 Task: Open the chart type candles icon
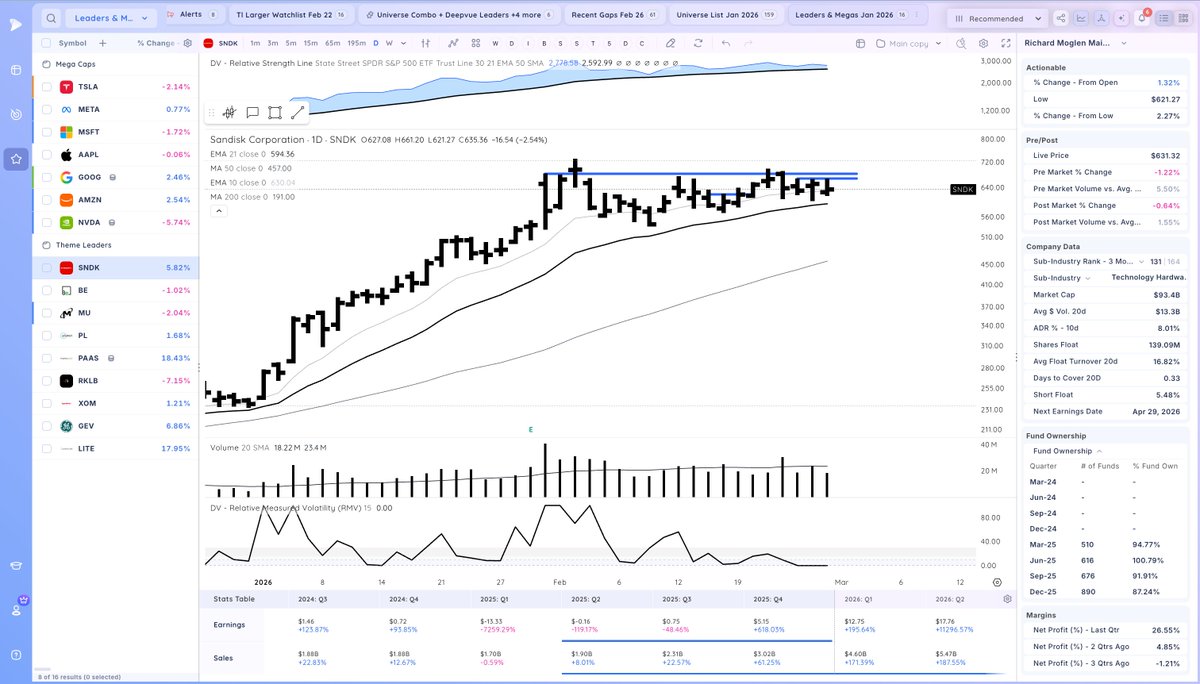425,43
